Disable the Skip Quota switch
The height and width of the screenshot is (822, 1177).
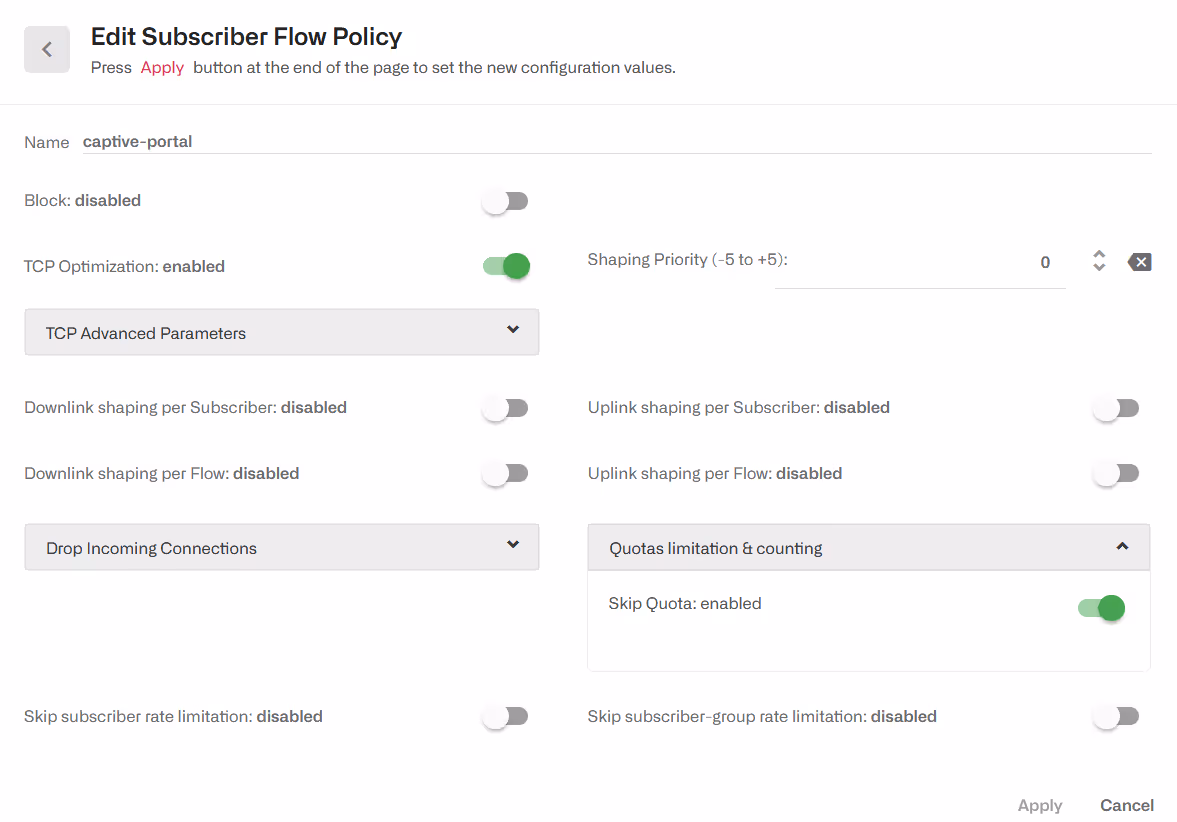coord(1101,607)
